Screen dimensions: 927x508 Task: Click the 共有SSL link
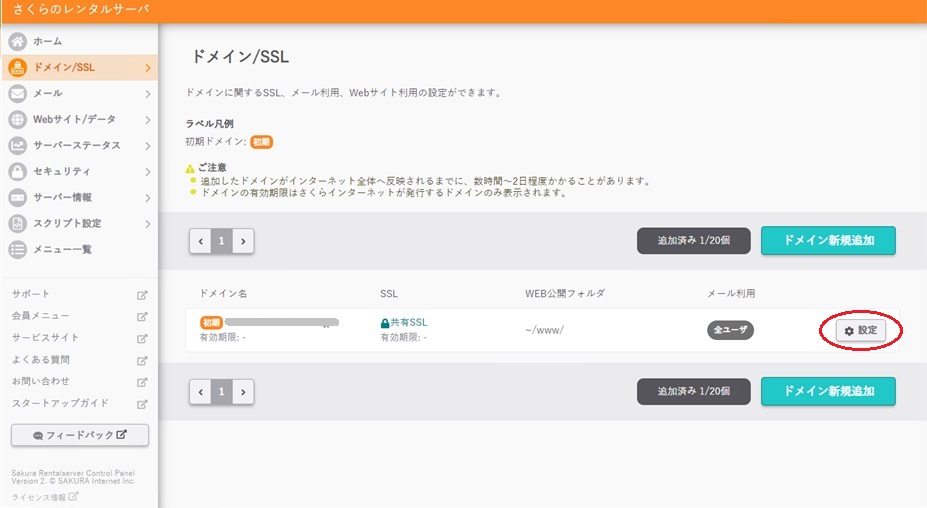coord(408,323)
